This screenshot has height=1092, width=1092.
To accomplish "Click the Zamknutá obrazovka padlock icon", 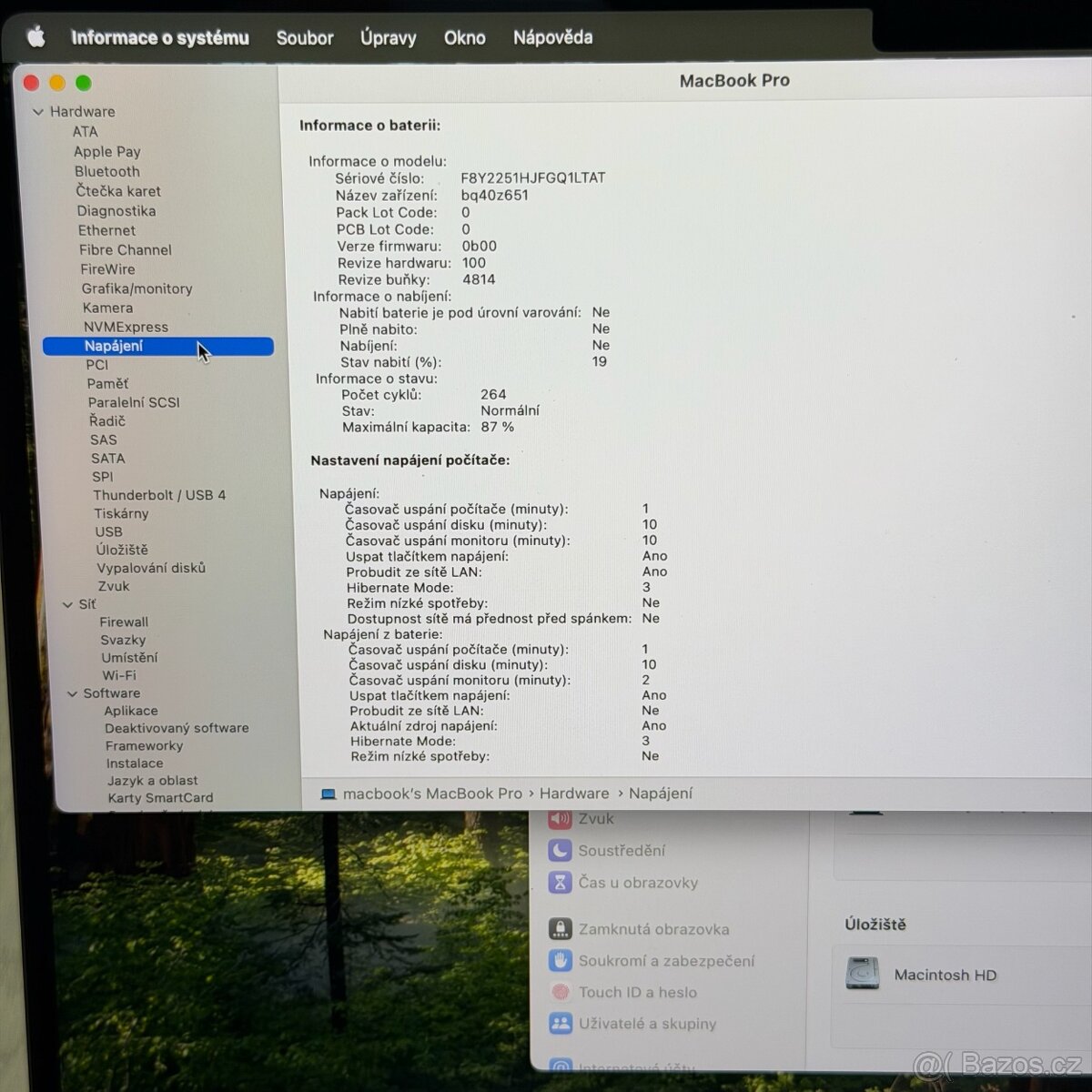I will click(560, 929).
